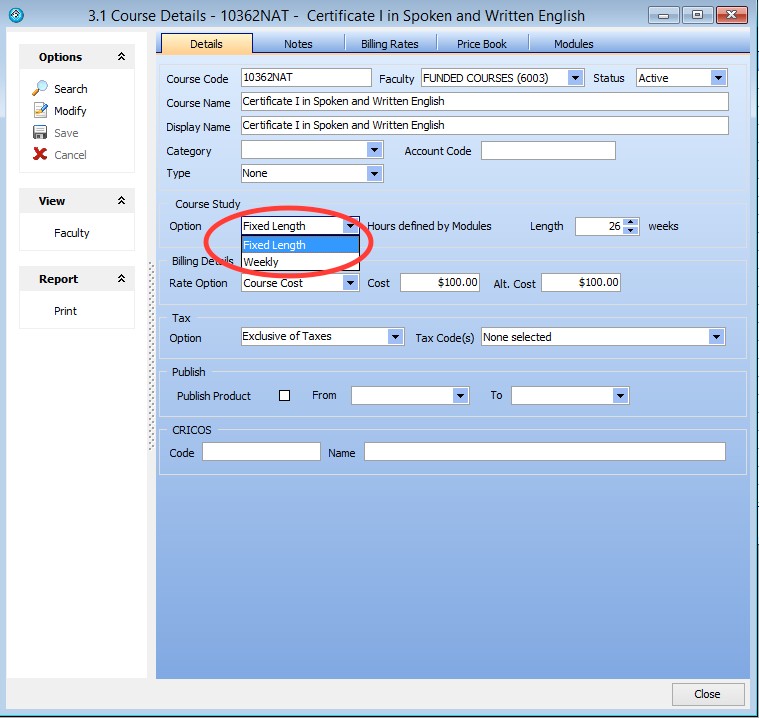Toggle the Publish Product checkbox
Image resolution: width=759 pixels, height=718 pixels.
[284, 396]
